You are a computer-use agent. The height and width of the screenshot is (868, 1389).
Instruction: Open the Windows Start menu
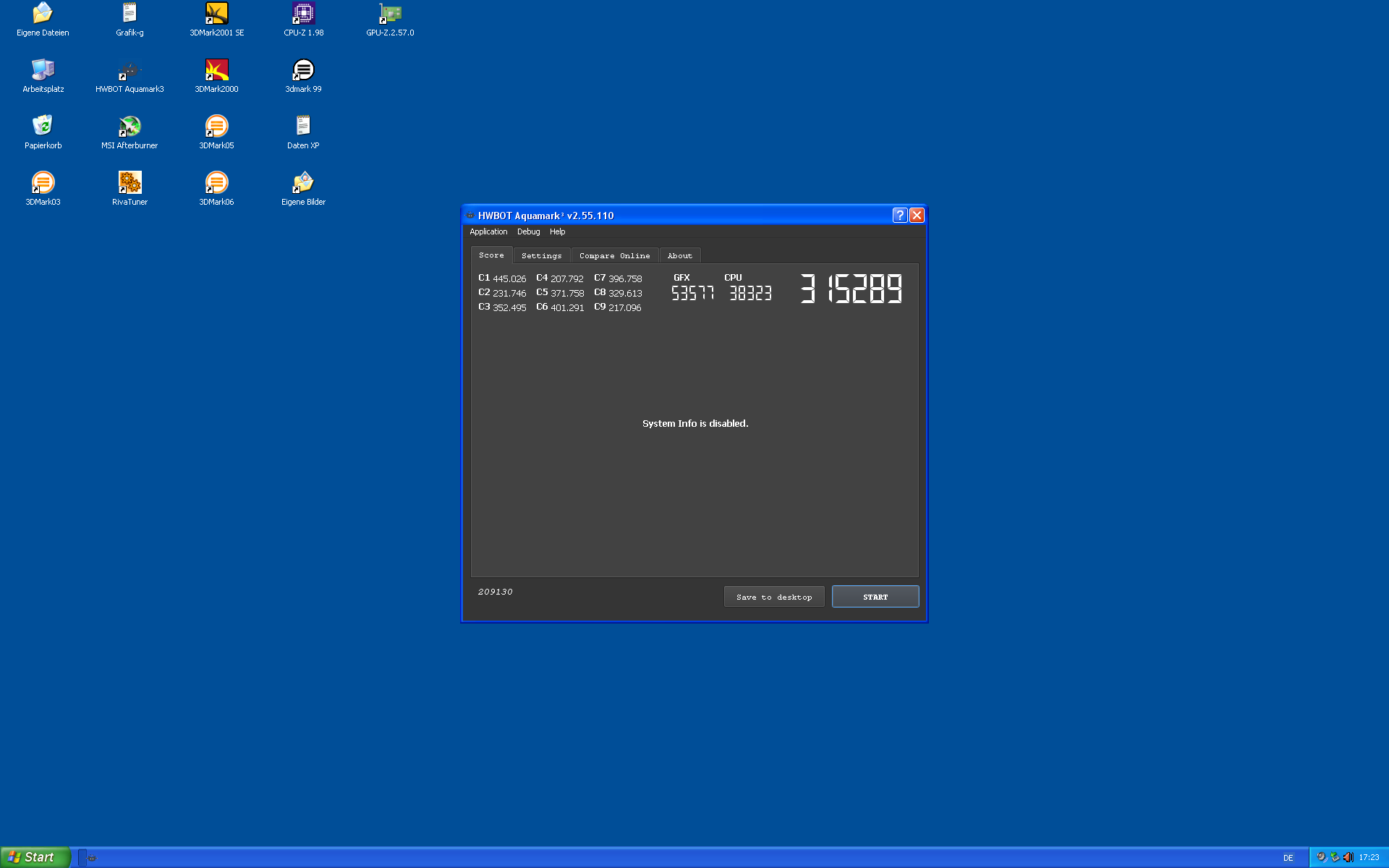pos(35,857)
